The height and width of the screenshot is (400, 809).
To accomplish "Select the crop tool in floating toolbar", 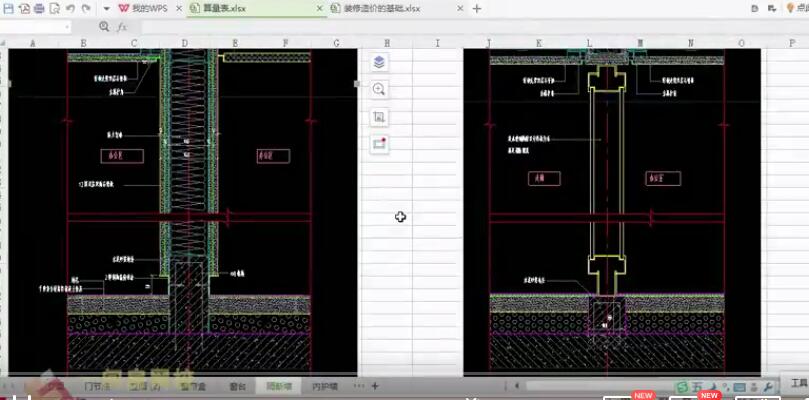I will 379,117.
